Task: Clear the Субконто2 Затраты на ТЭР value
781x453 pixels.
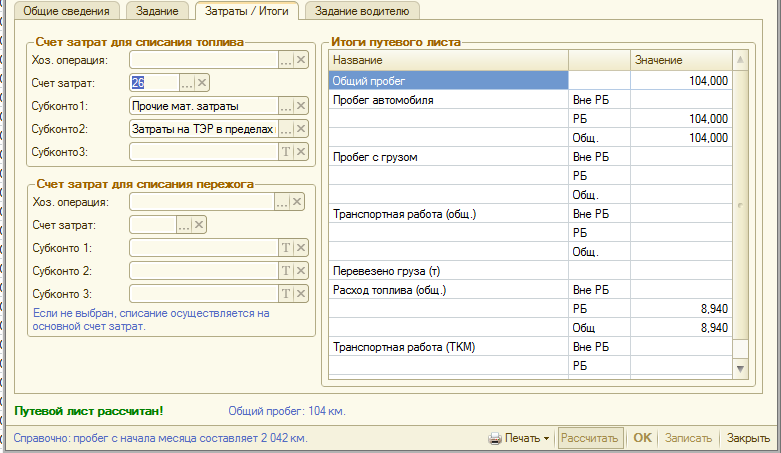Action: coord(301,129)
